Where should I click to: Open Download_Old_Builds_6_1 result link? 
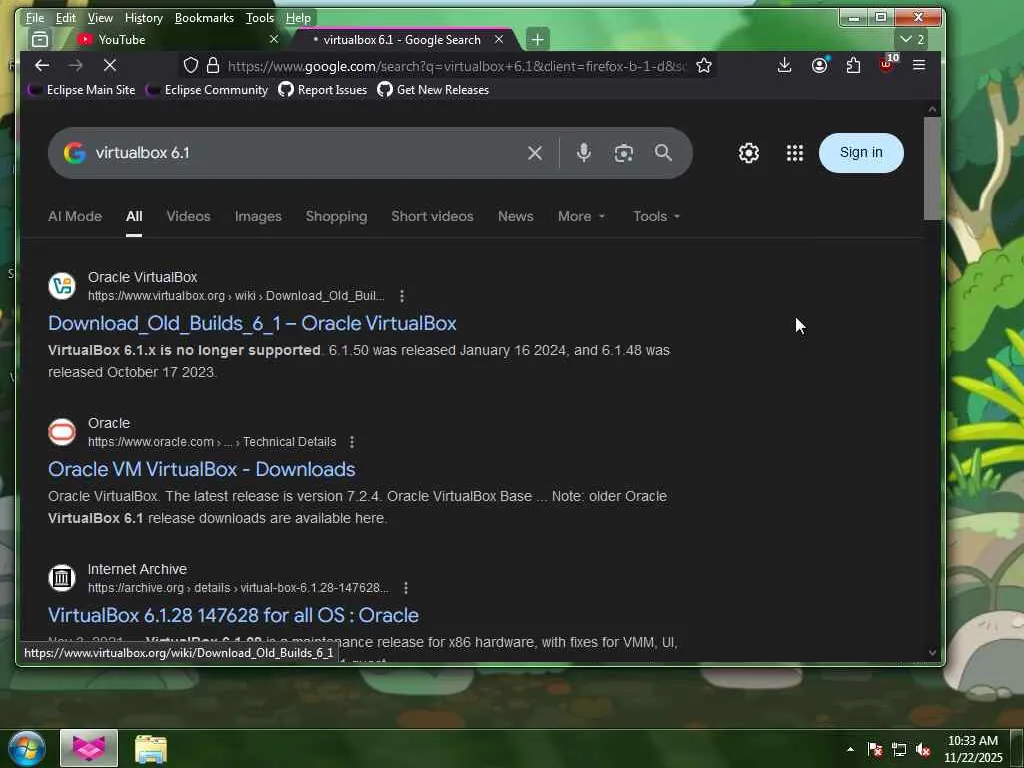pos(252,323)
